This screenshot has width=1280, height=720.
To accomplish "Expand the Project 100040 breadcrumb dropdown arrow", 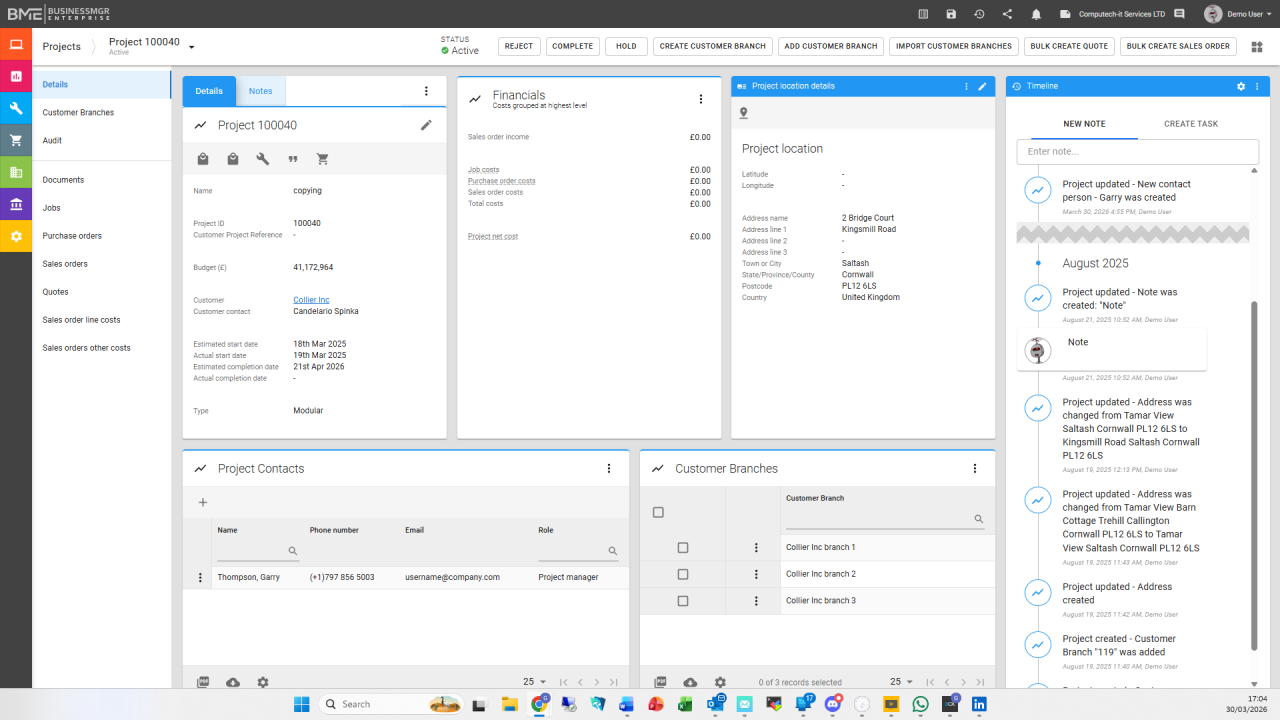I will tap(192, 47).
